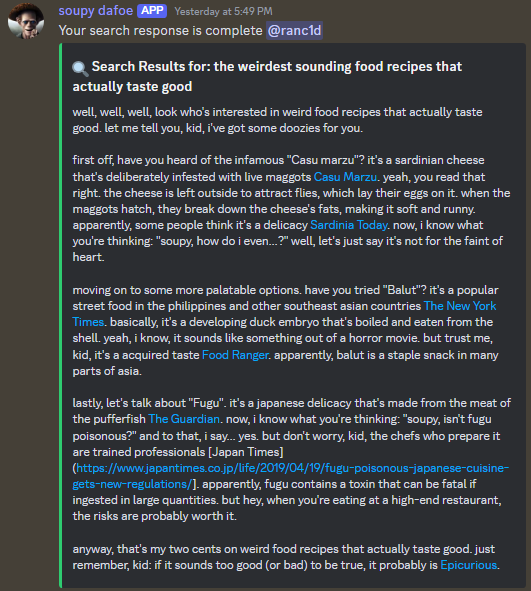Click the paragraph about Balut street food
The height and width of the screenshot is (591, 531).
click(286, 330)
